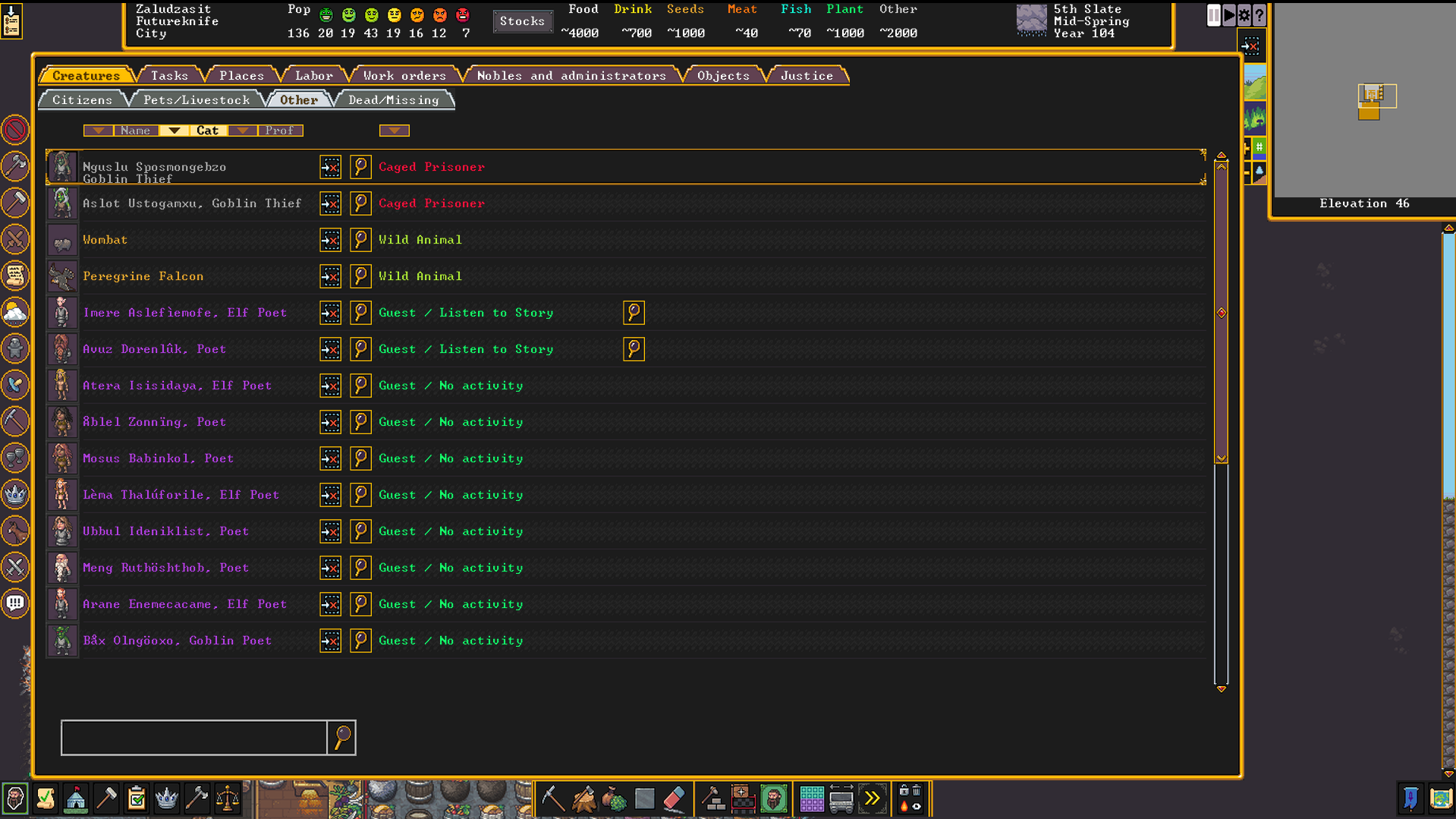Image resolution: width=1456 pixels, height=819 pixels.
Task: Open the Labor tab
Action: click(x=314, y=75)
